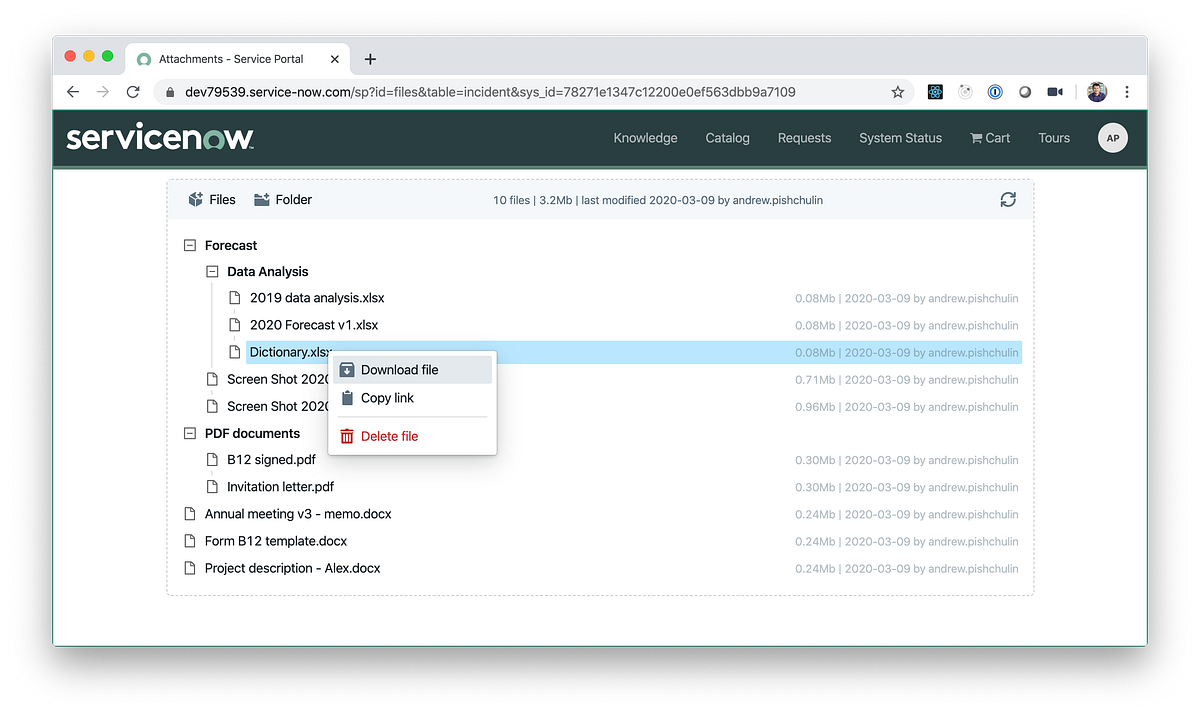
Task: Click the Folder icon next to Files
Action: click(x=259, y=199)
